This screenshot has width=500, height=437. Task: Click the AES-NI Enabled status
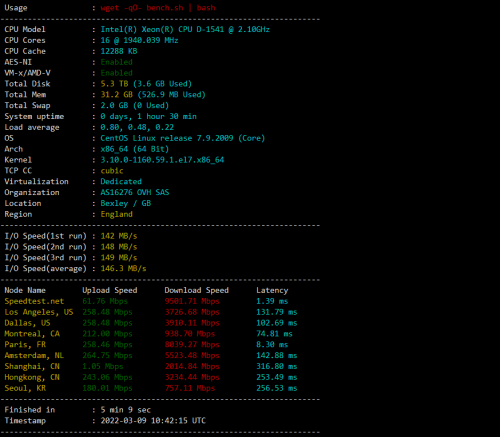click(117, 62)
